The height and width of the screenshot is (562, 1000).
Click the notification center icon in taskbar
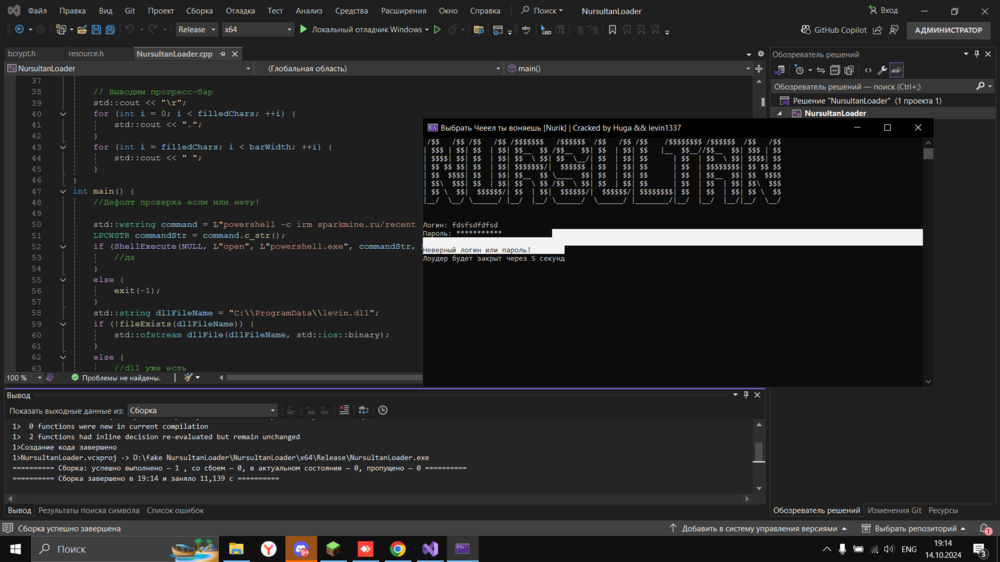point(980,549)
